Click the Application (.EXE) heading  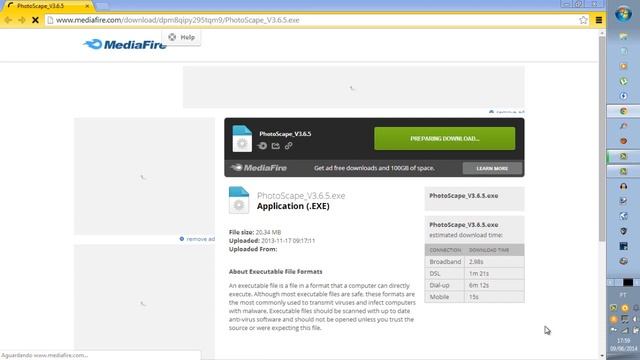coord(293,206)
